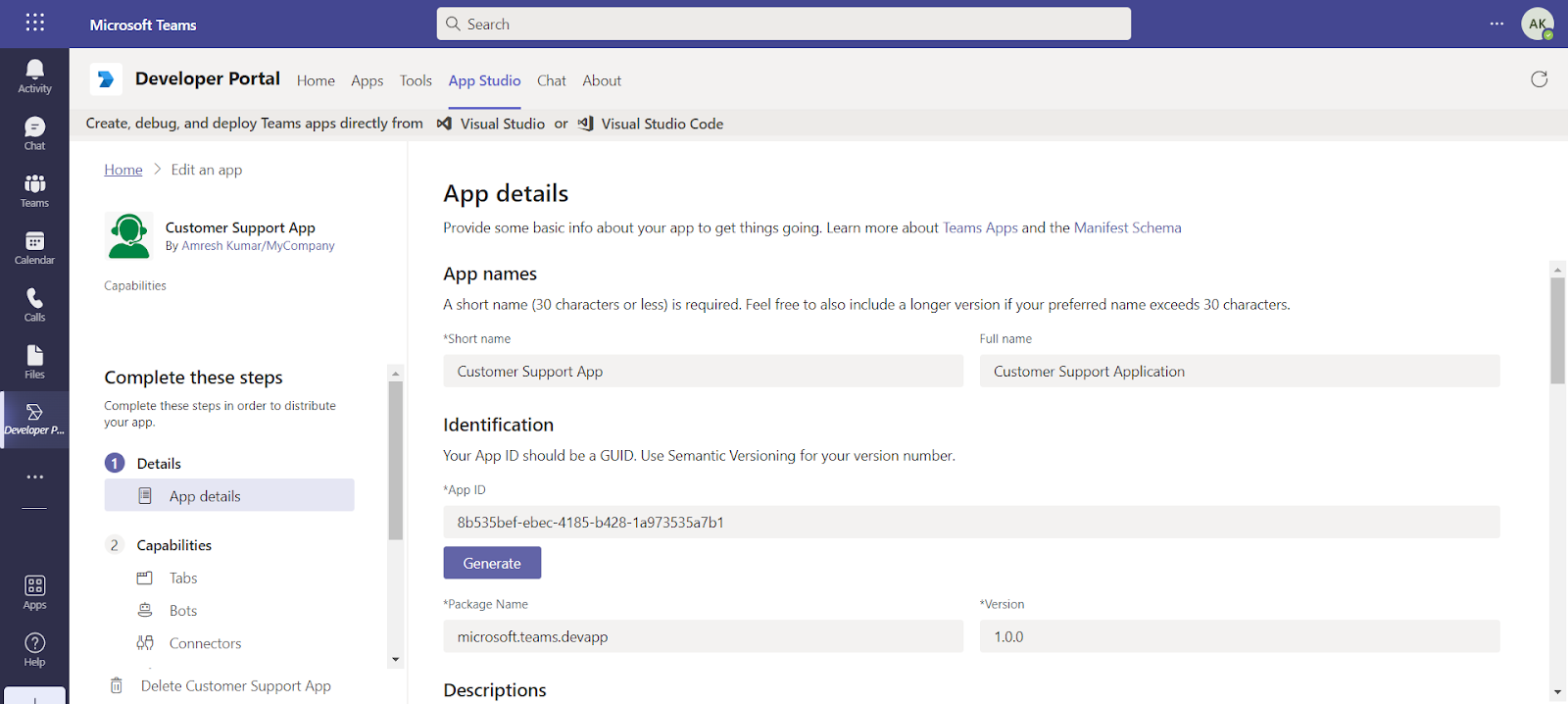Open the Apps store icon in left rail
The width and height of the screenshot is (1568, 704).
pos(34,593)
